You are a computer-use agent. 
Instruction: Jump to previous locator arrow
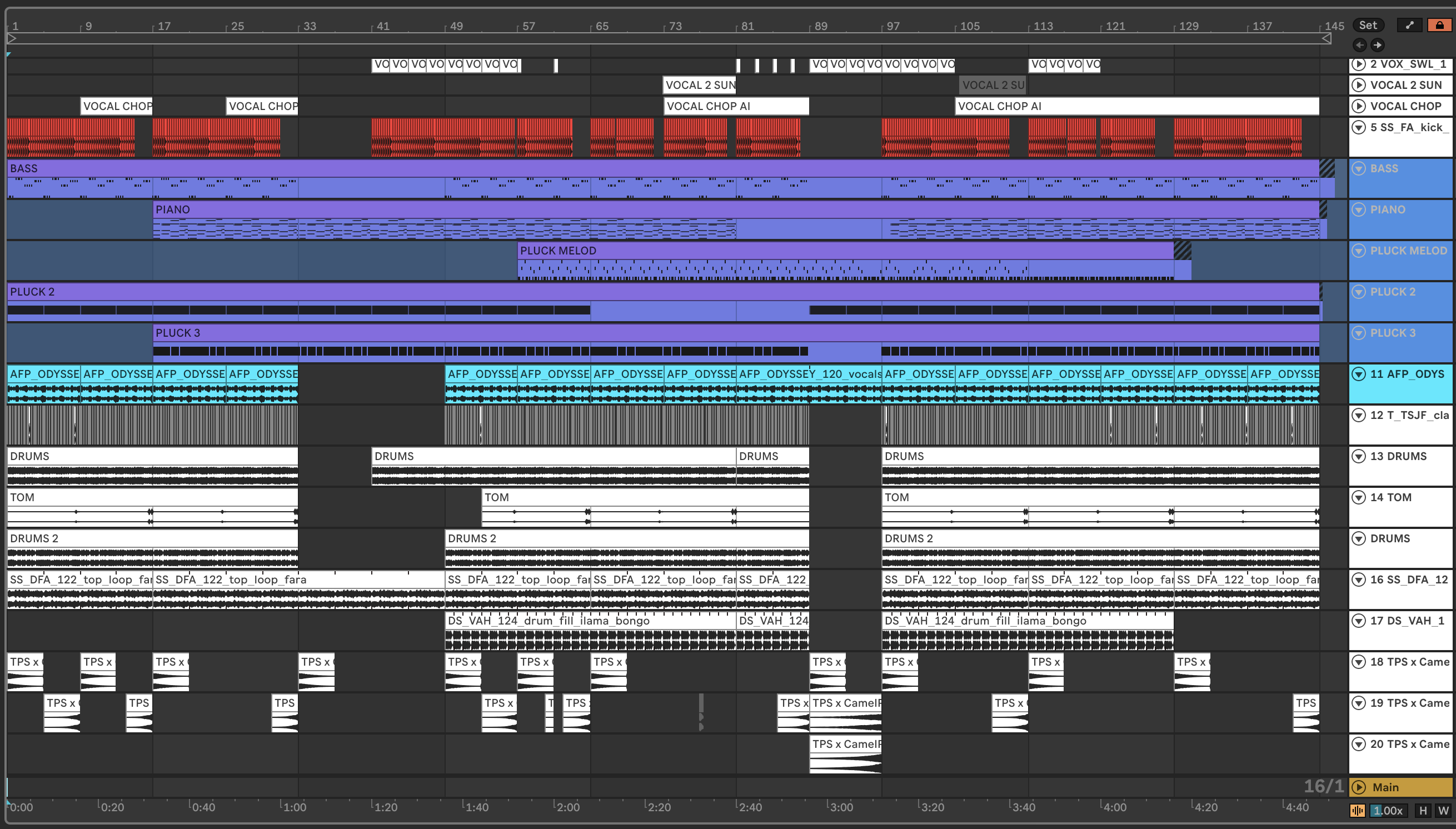[x=1360, y=45]
